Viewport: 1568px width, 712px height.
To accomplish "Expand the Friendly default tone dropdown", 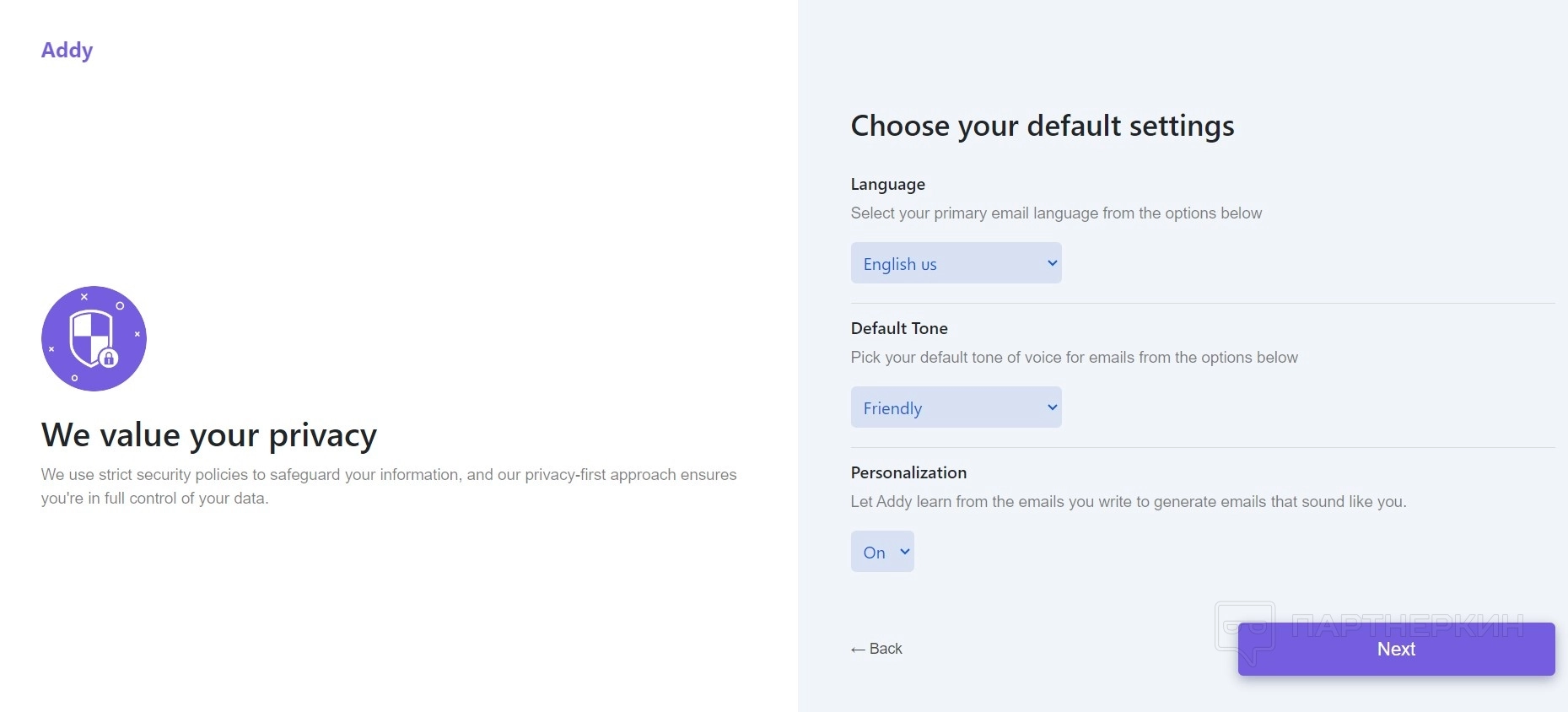I will tap(955, 407).
